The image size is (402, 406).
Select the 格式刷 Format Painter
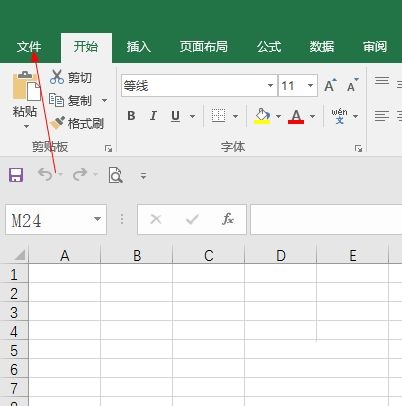[77, 124]
